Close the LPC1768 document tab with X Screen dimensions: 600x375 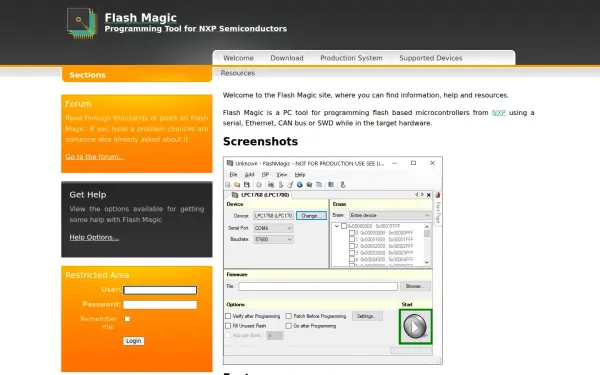pyautogui.click(x=429, y=195)
